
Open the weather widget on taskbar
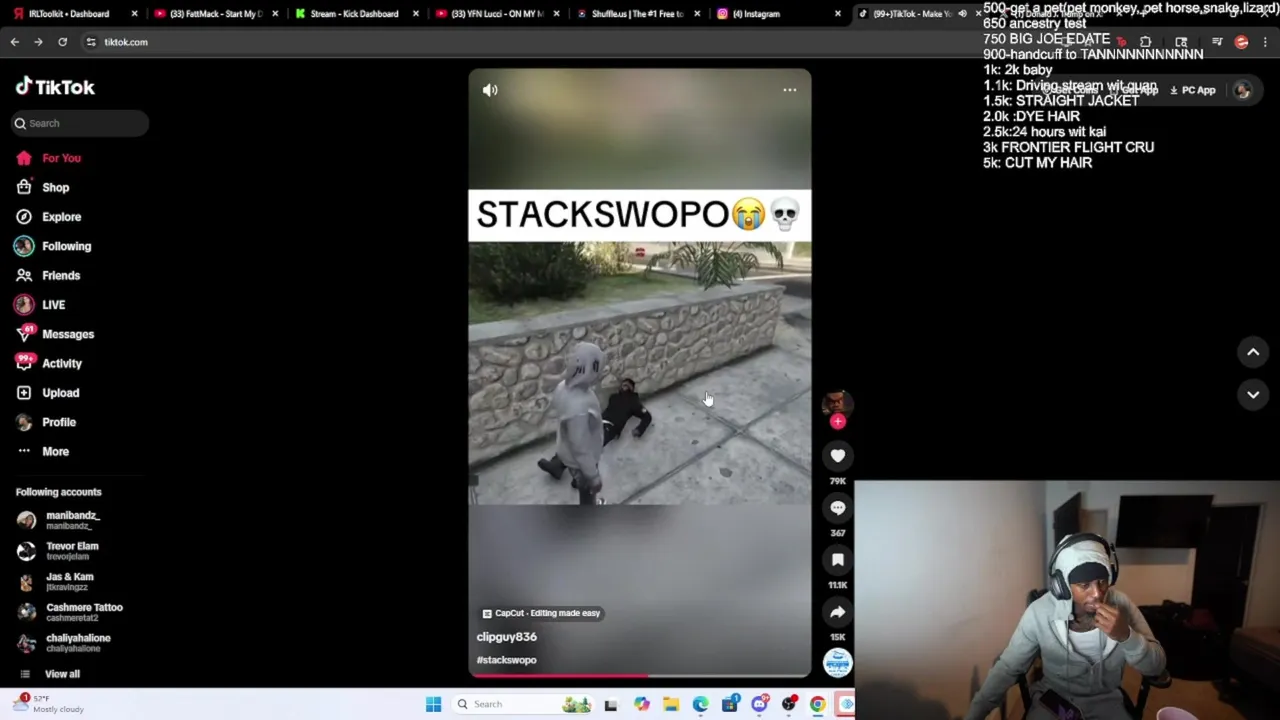click(48, 704)
